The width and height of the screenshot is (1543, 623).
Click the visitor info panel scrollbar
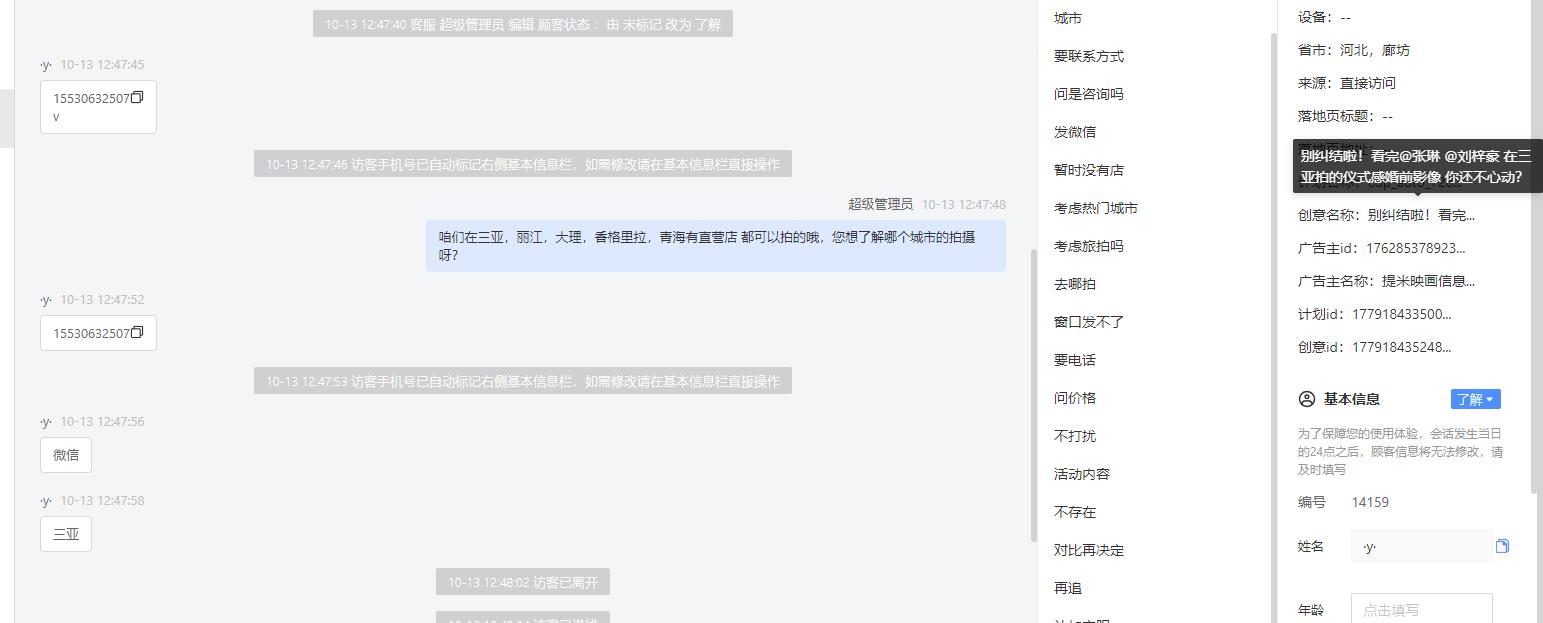(x=1534, y=246)
